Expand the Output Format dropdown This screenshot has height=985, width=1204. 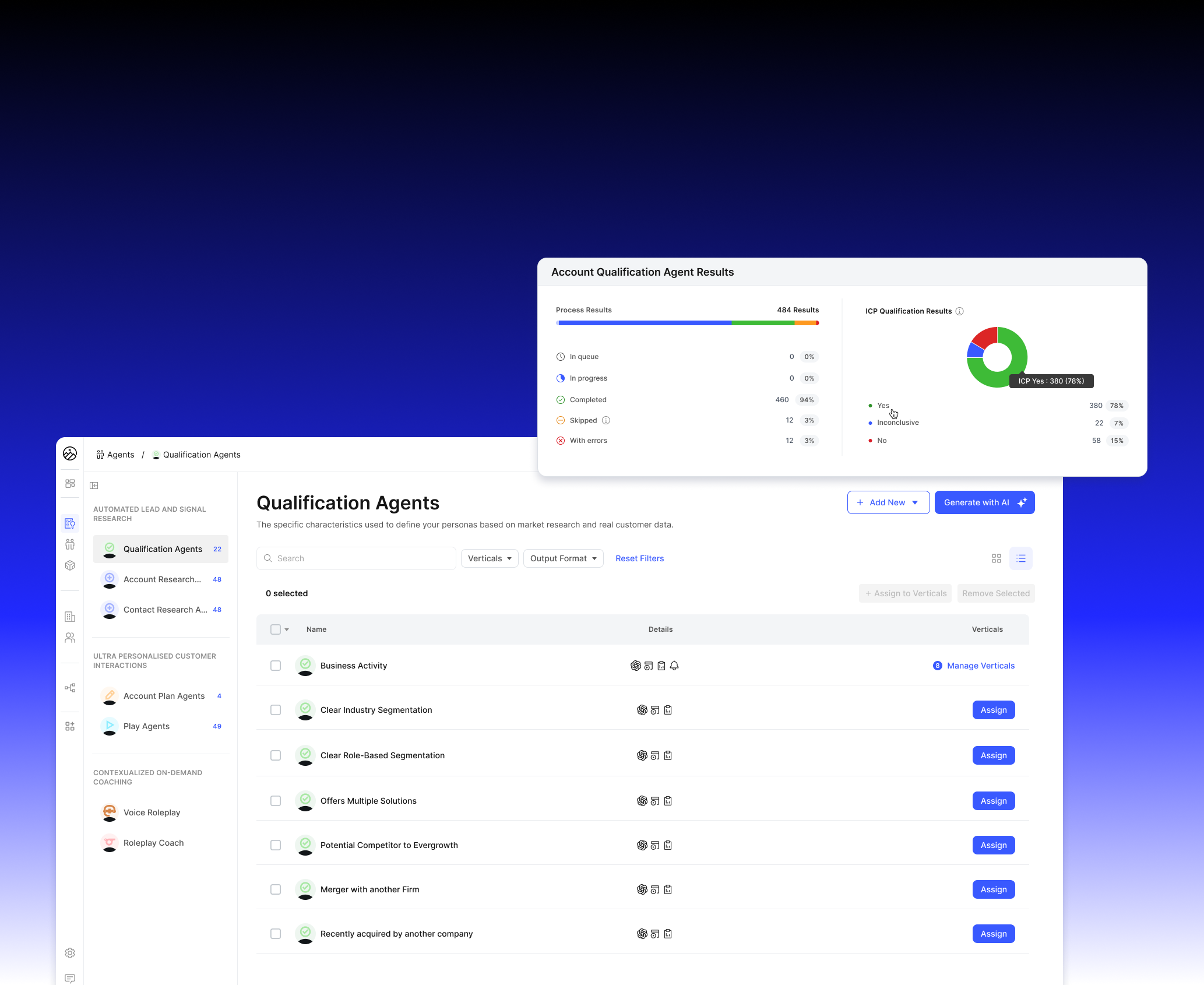pos(563,558)
